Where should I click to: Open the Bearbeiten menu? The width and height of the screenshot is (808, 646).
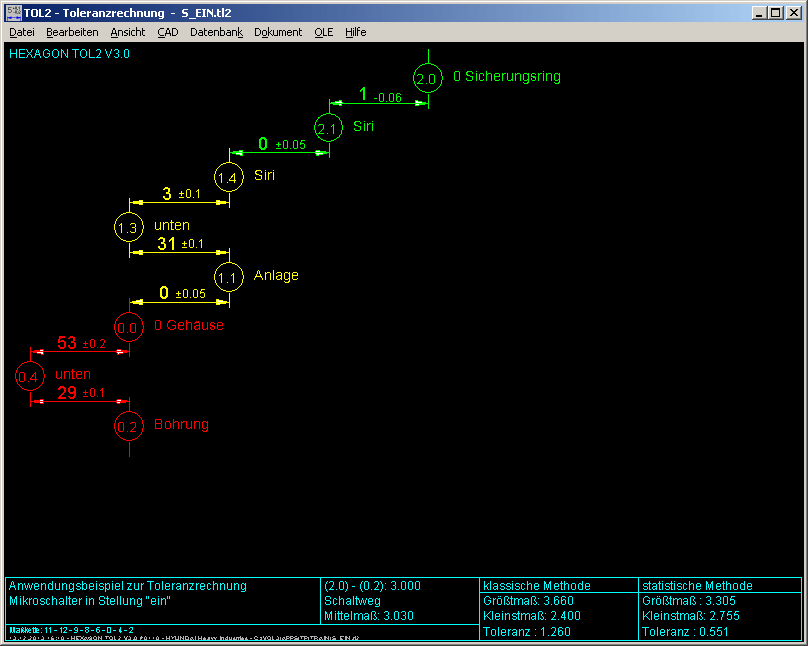click(72, 32)
